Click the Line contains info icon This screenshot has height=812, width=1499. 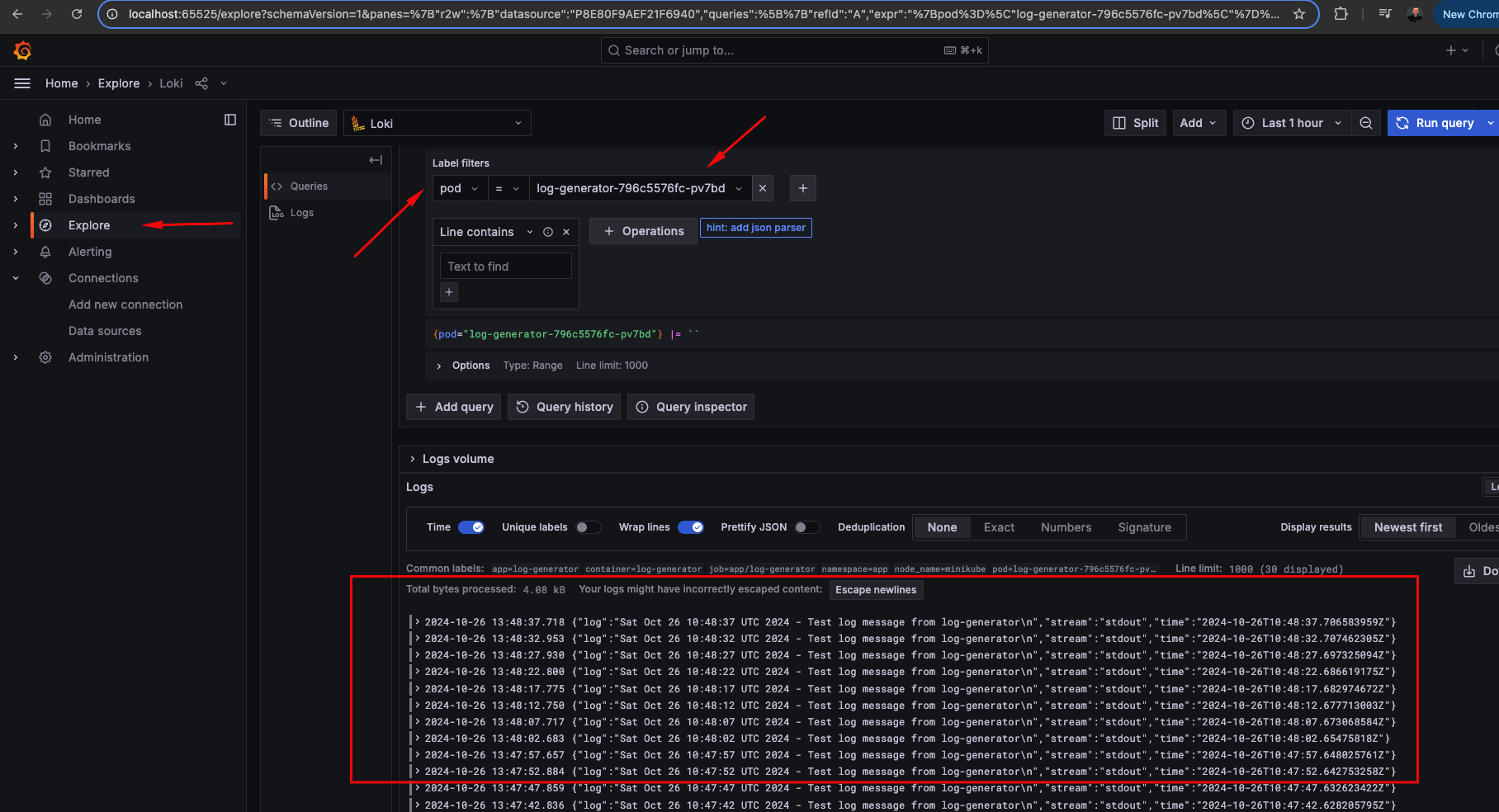548,232
